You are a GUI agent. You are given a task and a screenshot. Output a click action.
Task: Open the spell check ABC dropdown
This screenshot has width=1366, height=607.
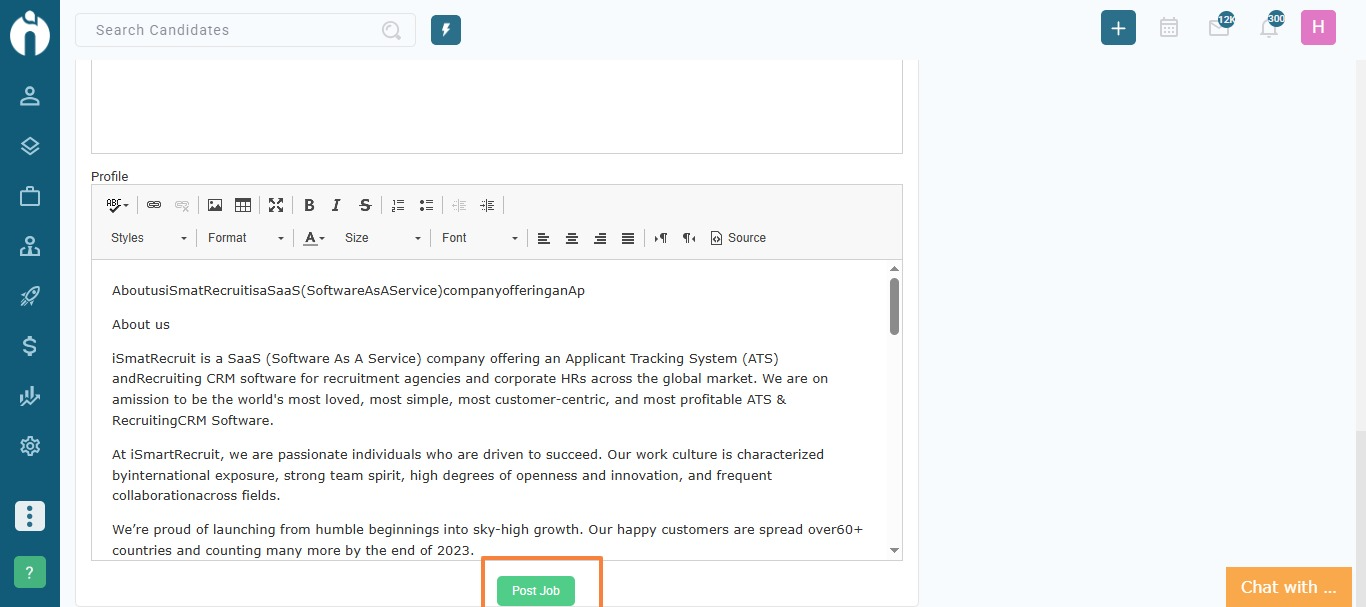117,205
